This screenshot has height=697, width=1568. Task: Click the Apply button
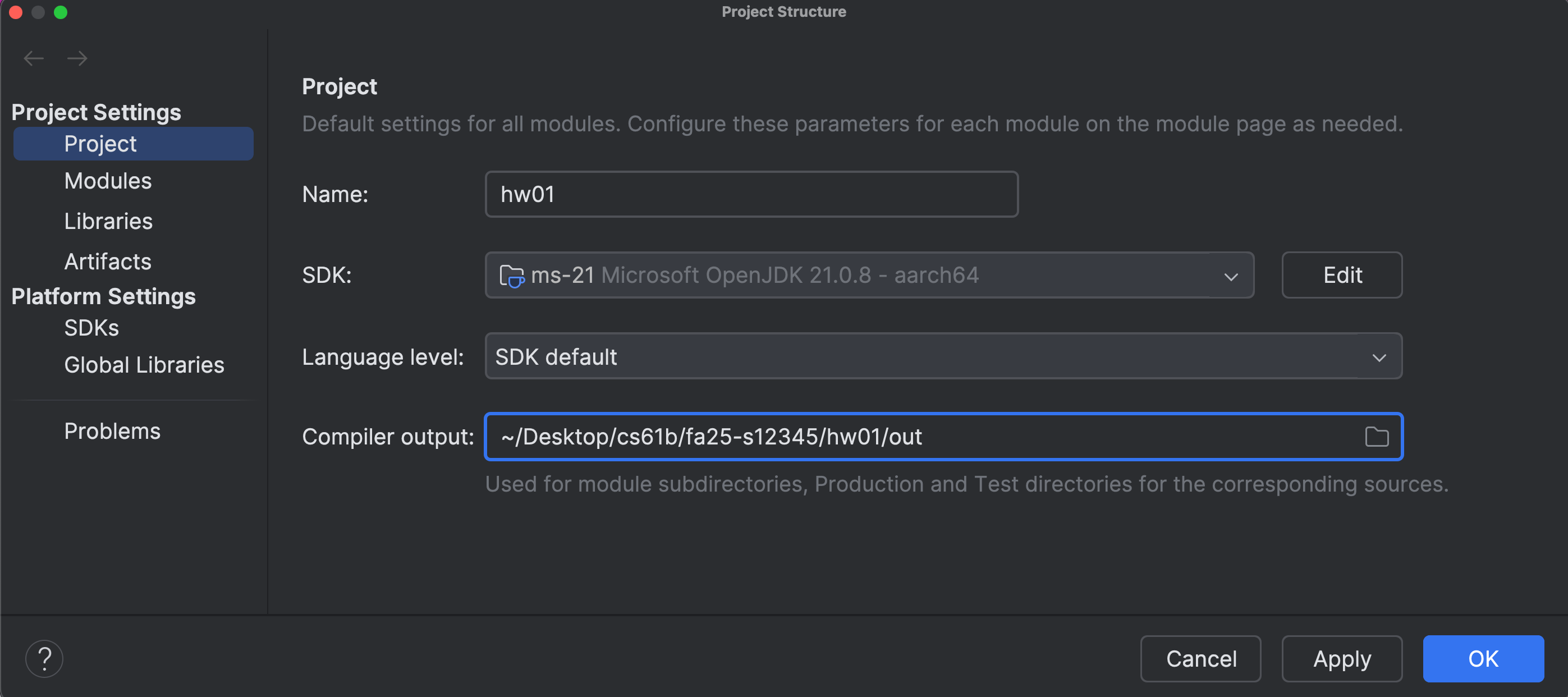point(1342,658)
